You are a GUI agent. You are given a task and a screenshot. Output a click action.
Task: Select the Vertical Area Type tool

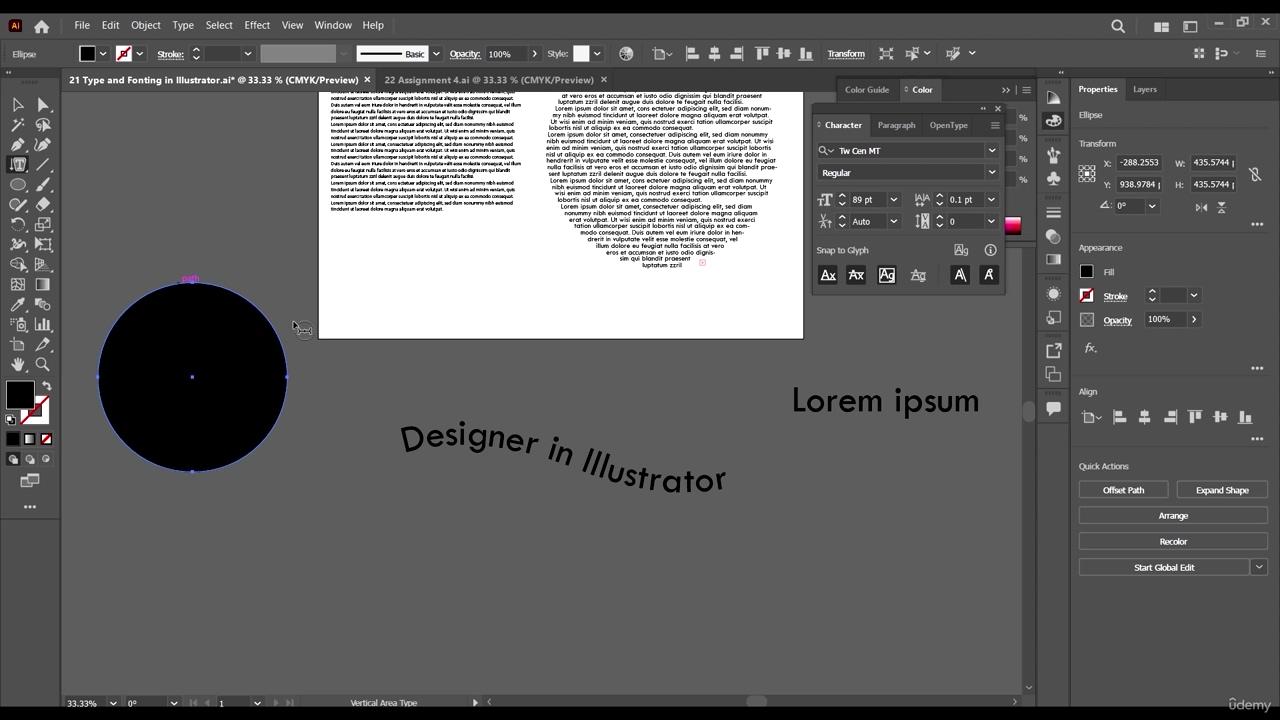tap(18, 165)
